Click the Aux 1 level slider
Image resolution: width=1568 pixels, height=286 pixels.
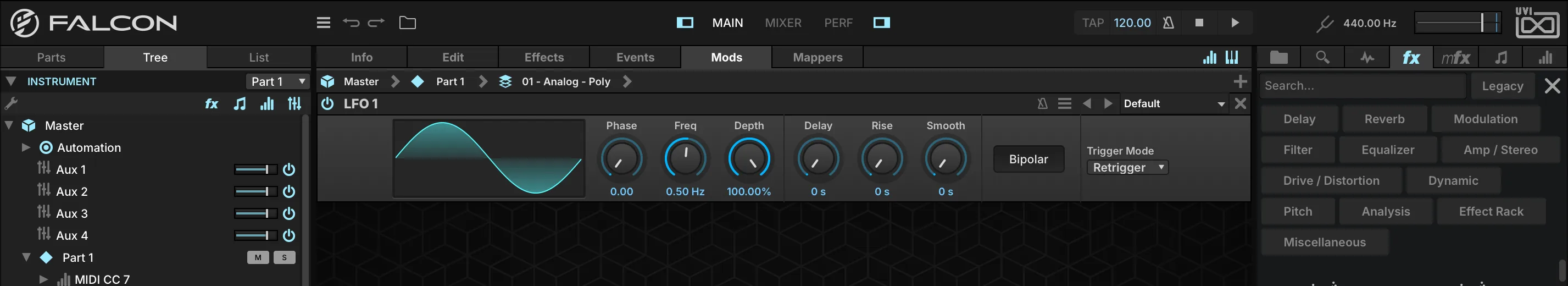click(x=255, y=169)
